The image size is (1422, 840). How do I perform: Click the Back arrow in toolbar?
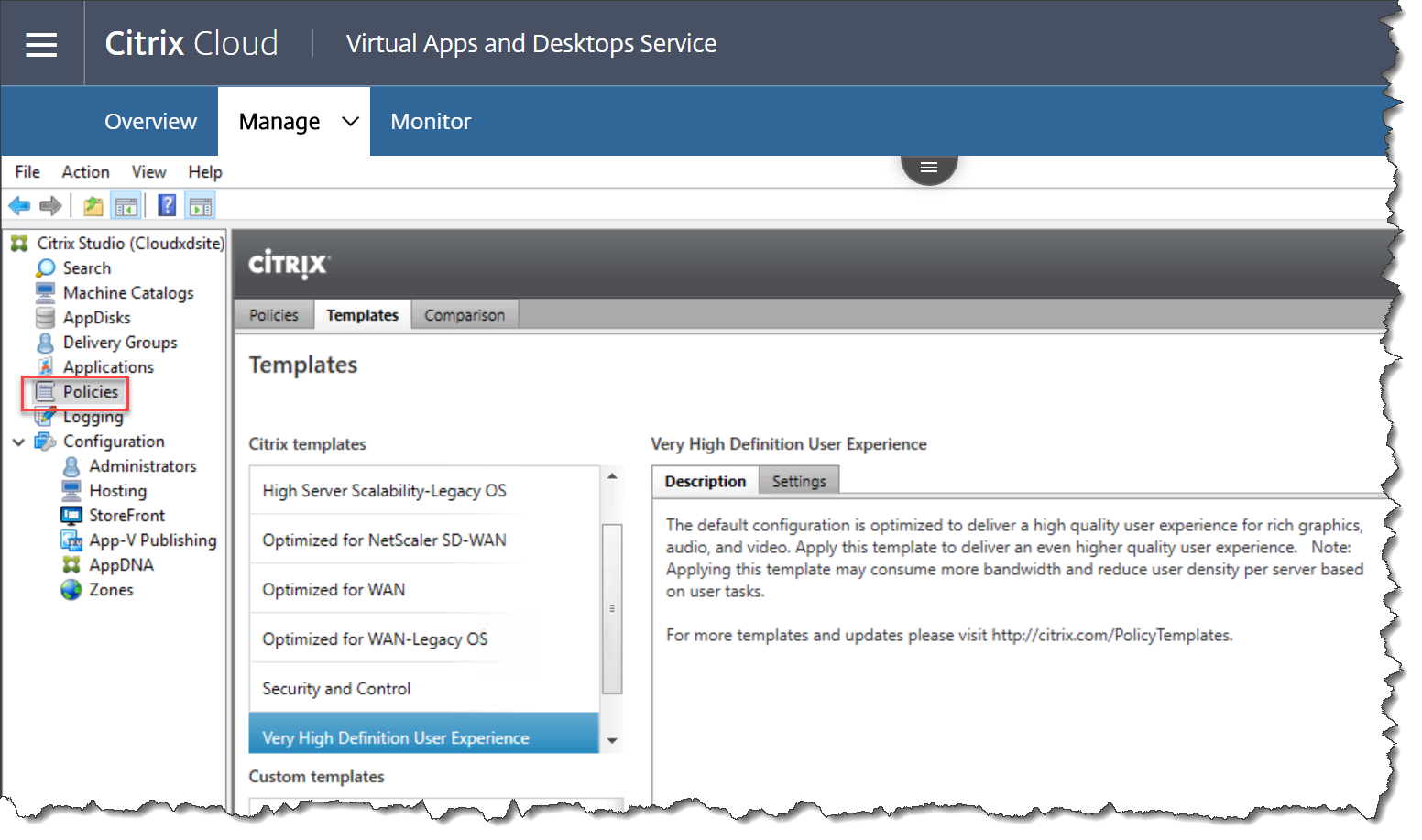19,206
